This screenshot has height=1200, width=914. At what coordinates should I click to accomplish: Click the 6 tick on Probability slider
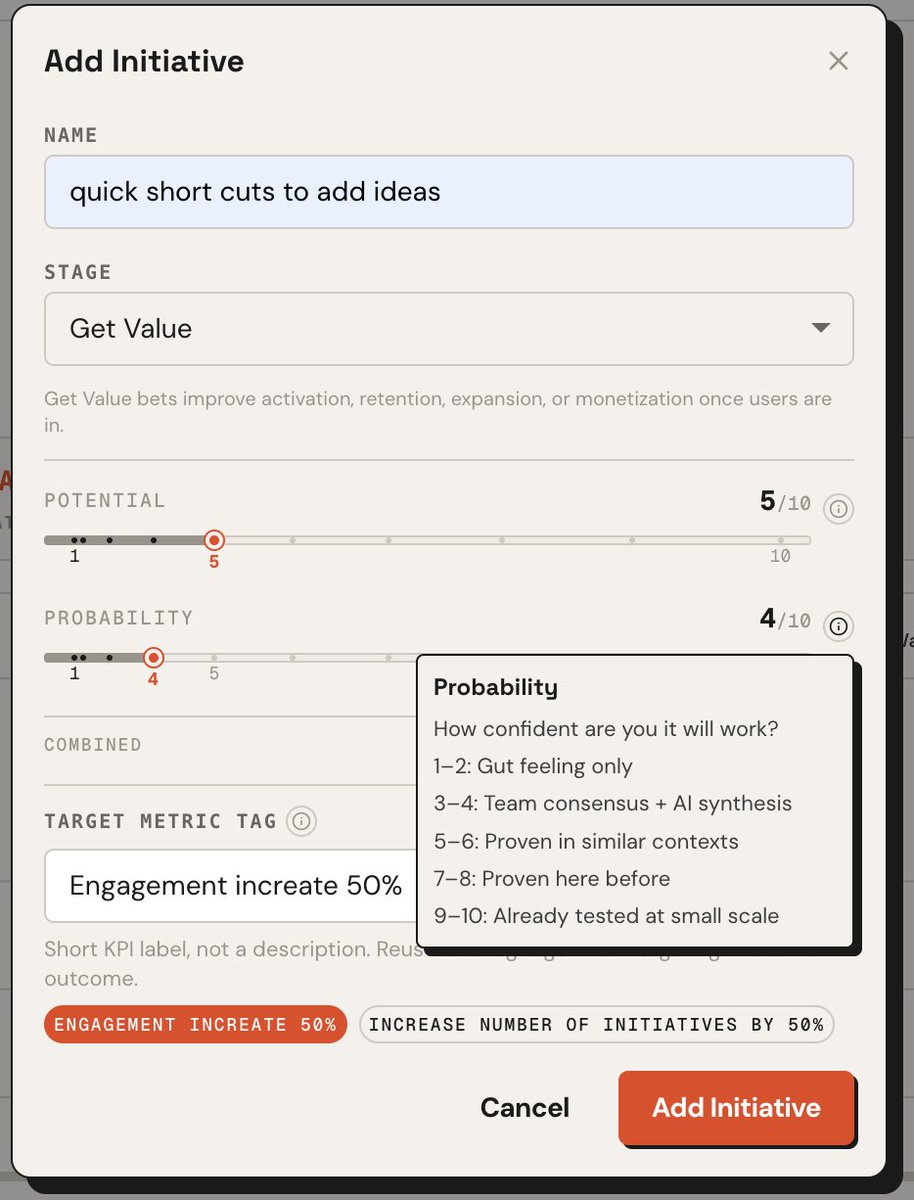point(292,658)
